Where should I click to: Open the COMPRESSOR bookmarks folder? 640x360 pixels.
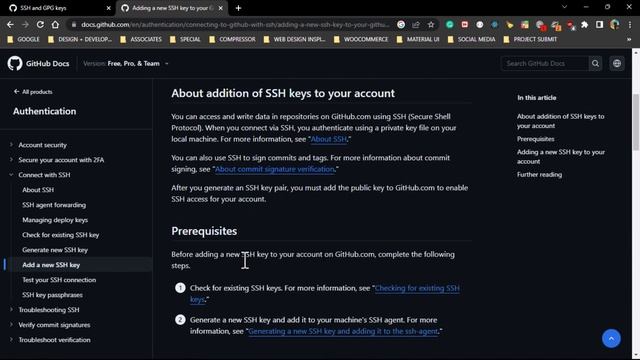point(232,39)
